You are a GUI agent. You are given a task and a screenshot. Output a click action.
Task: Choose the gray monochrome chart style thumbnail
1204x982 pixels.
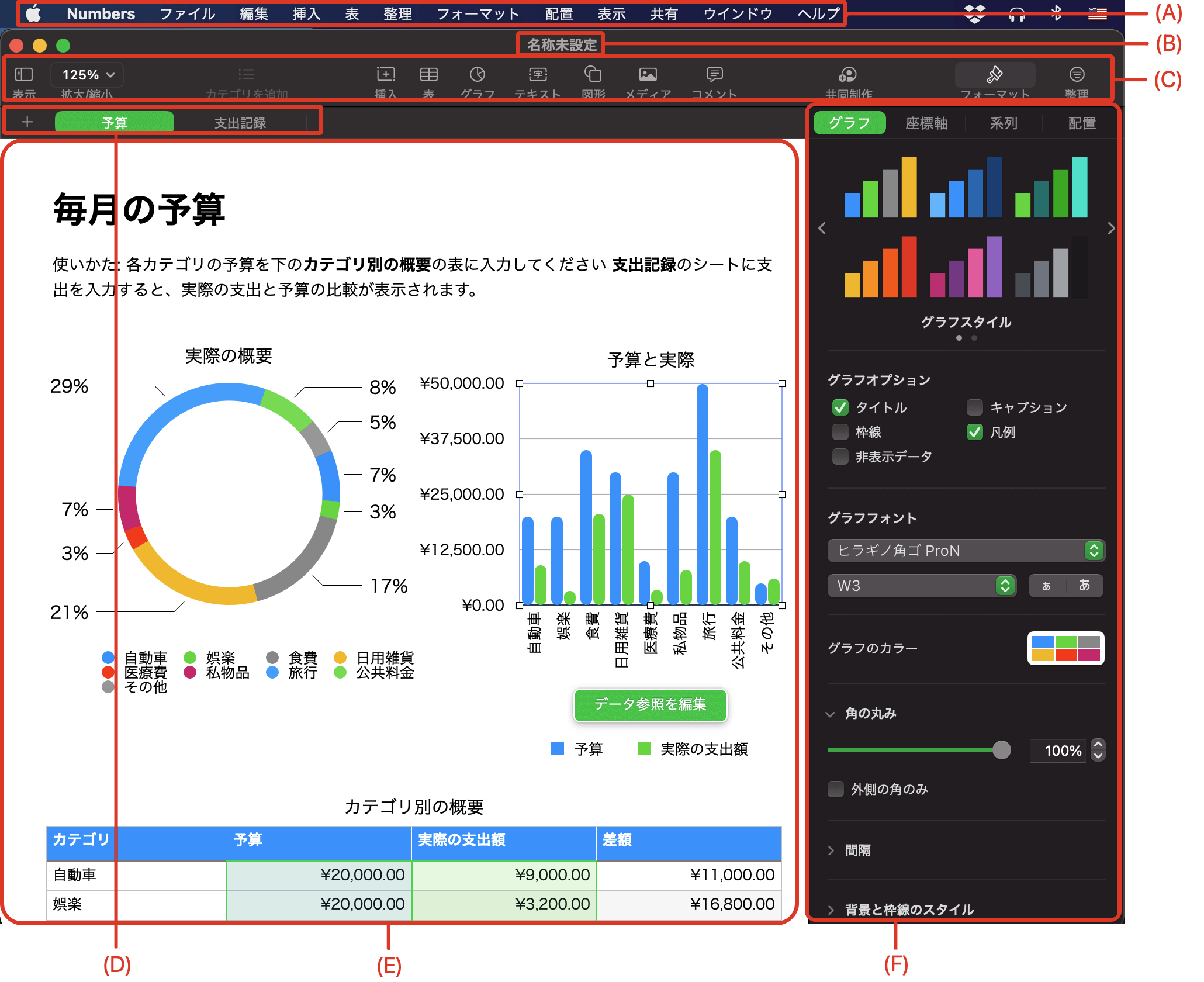pos(1051,266)
